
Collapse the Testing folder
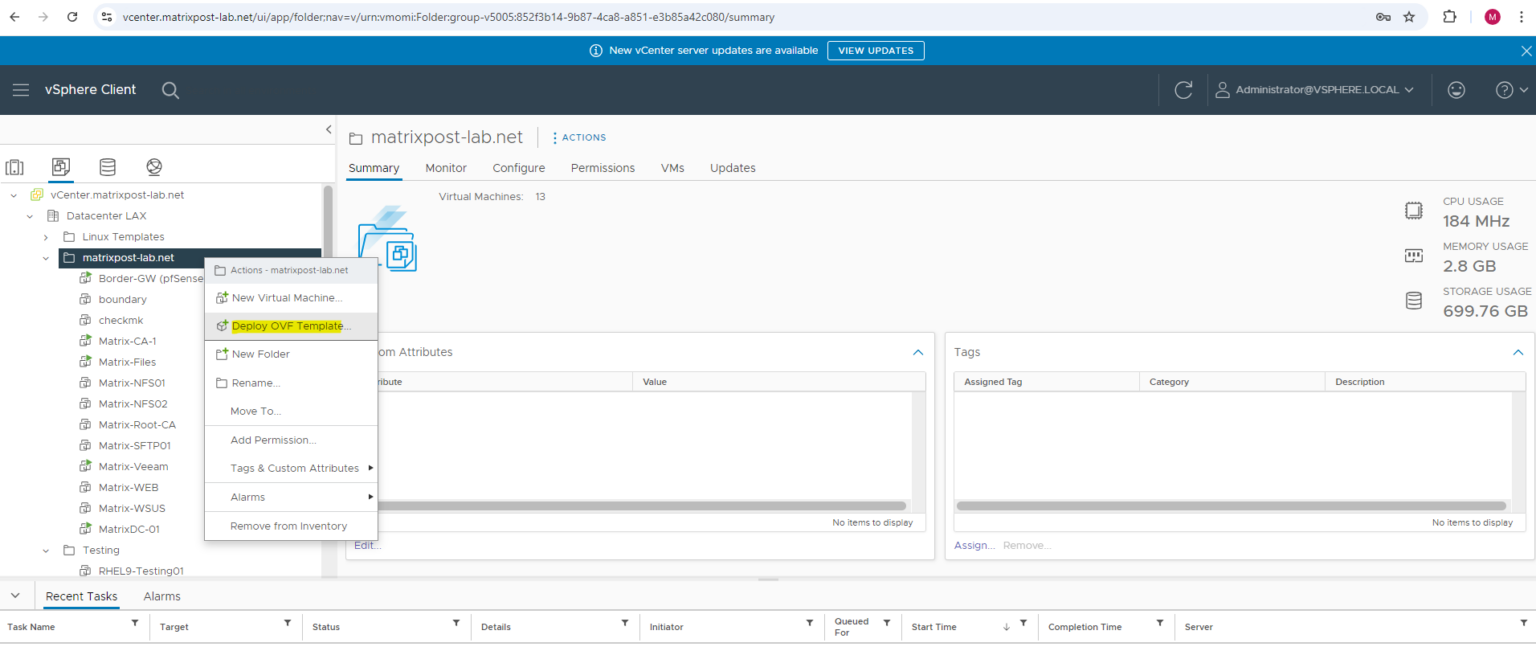coord(46,549)
